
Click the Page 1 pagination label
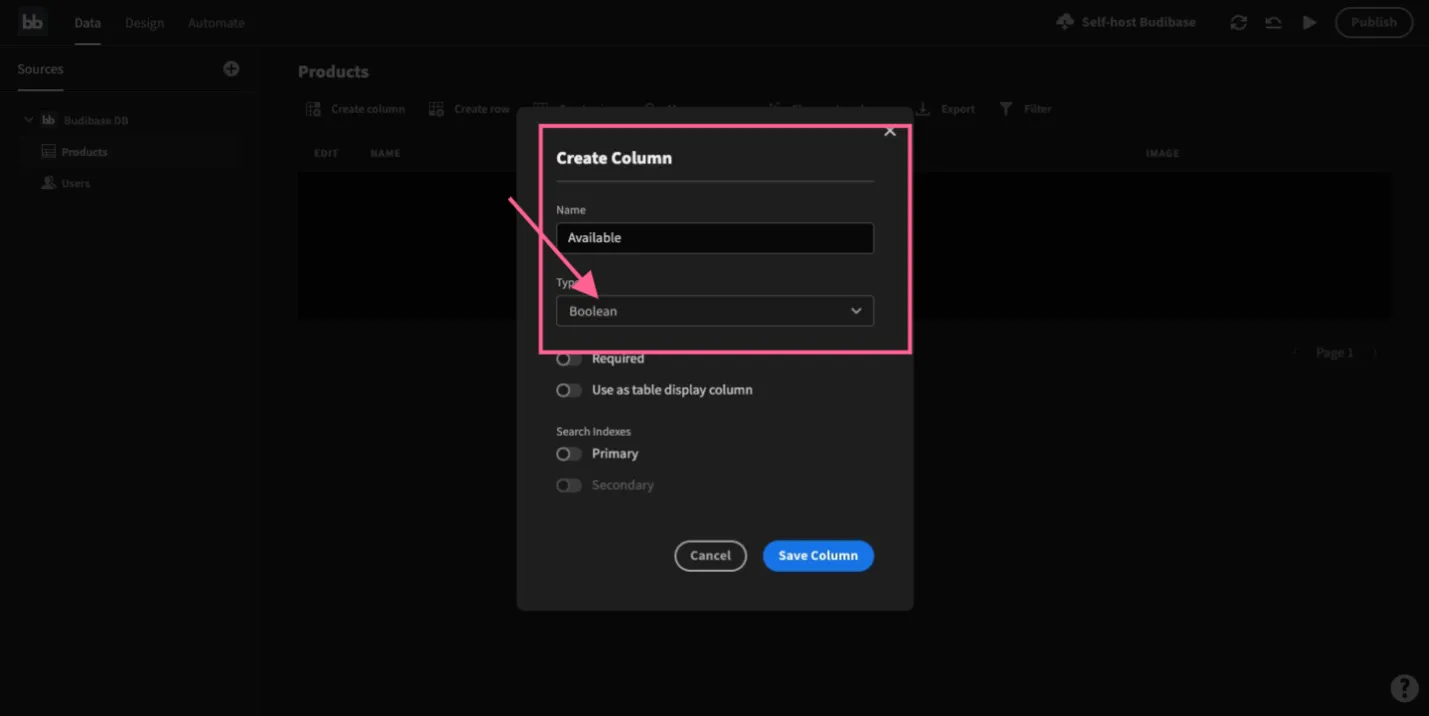click(x=1334, y=353)
